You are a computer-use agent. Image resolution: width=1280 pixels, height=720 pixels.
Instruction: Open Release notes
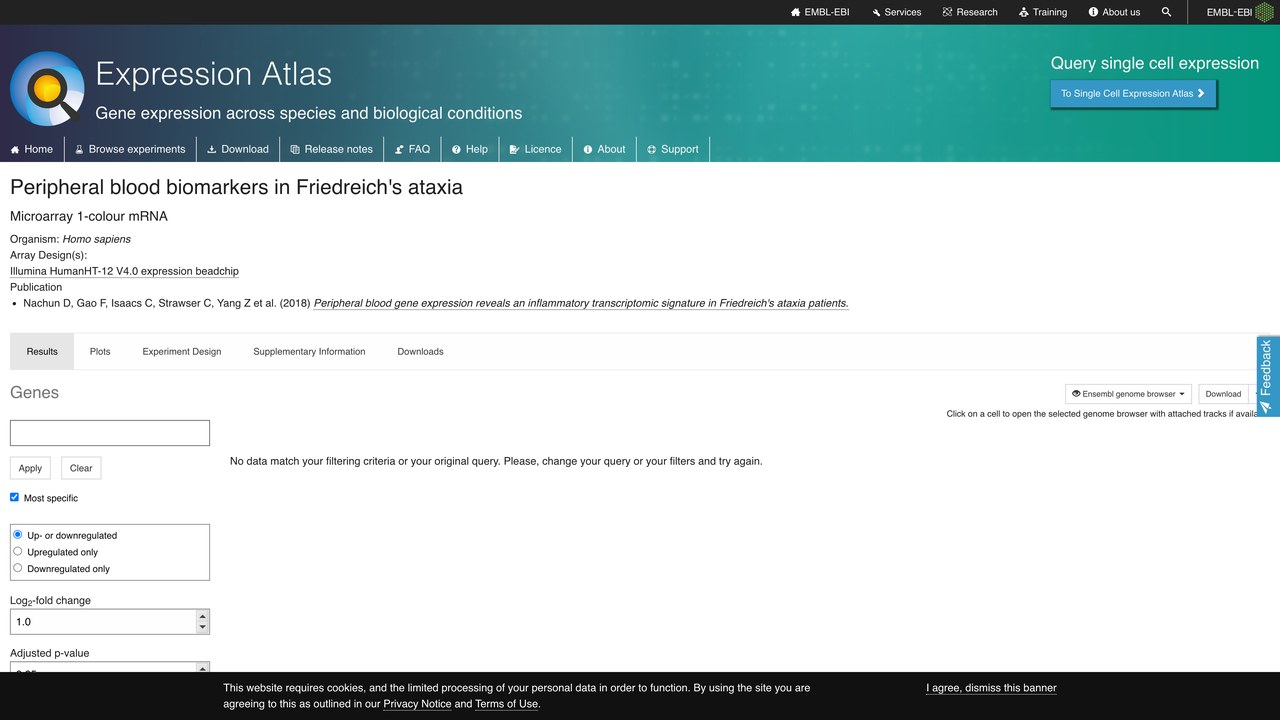(332, 149)
